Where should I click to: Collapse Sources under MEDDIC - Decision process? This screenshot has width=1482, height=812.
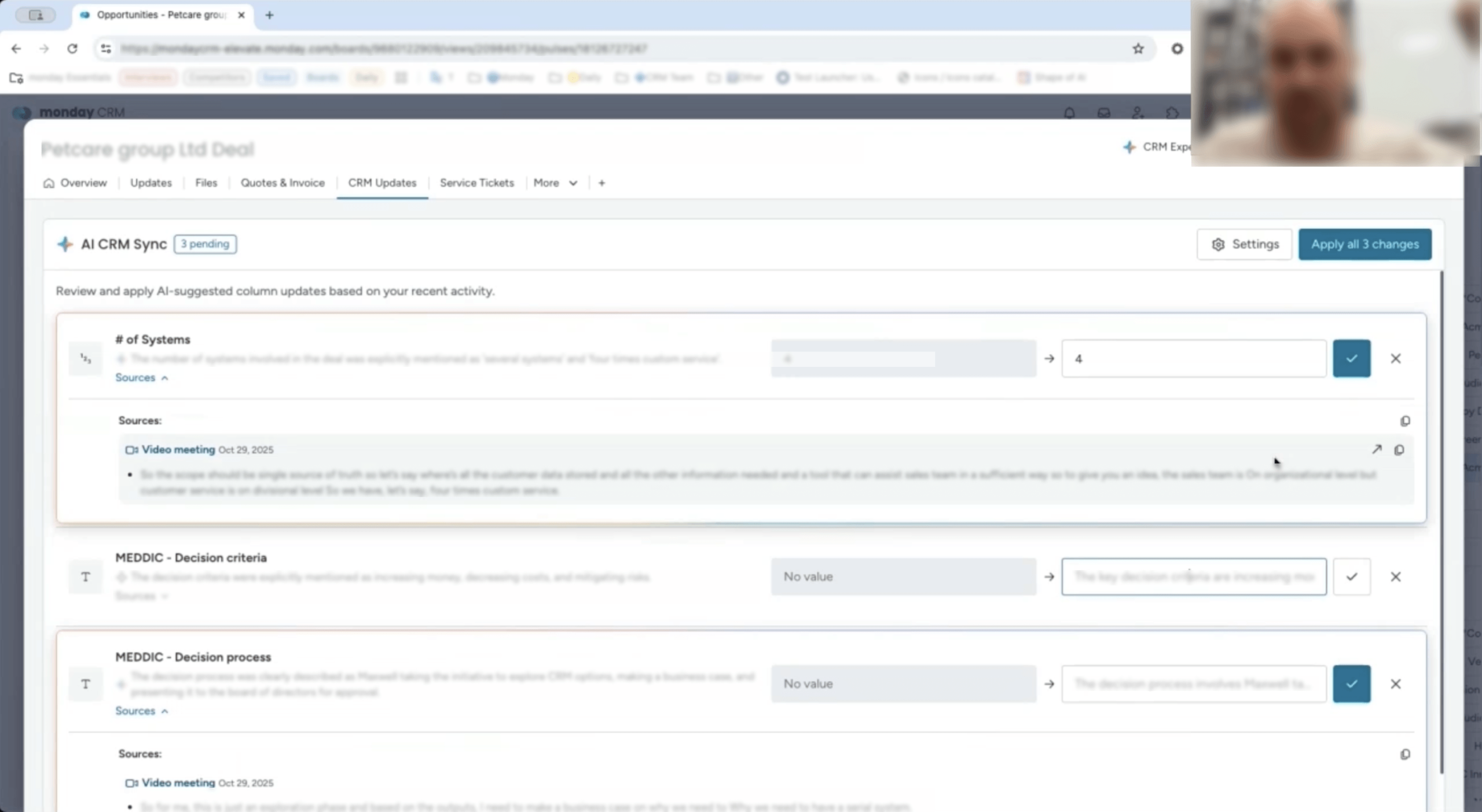tap(142, 711)
